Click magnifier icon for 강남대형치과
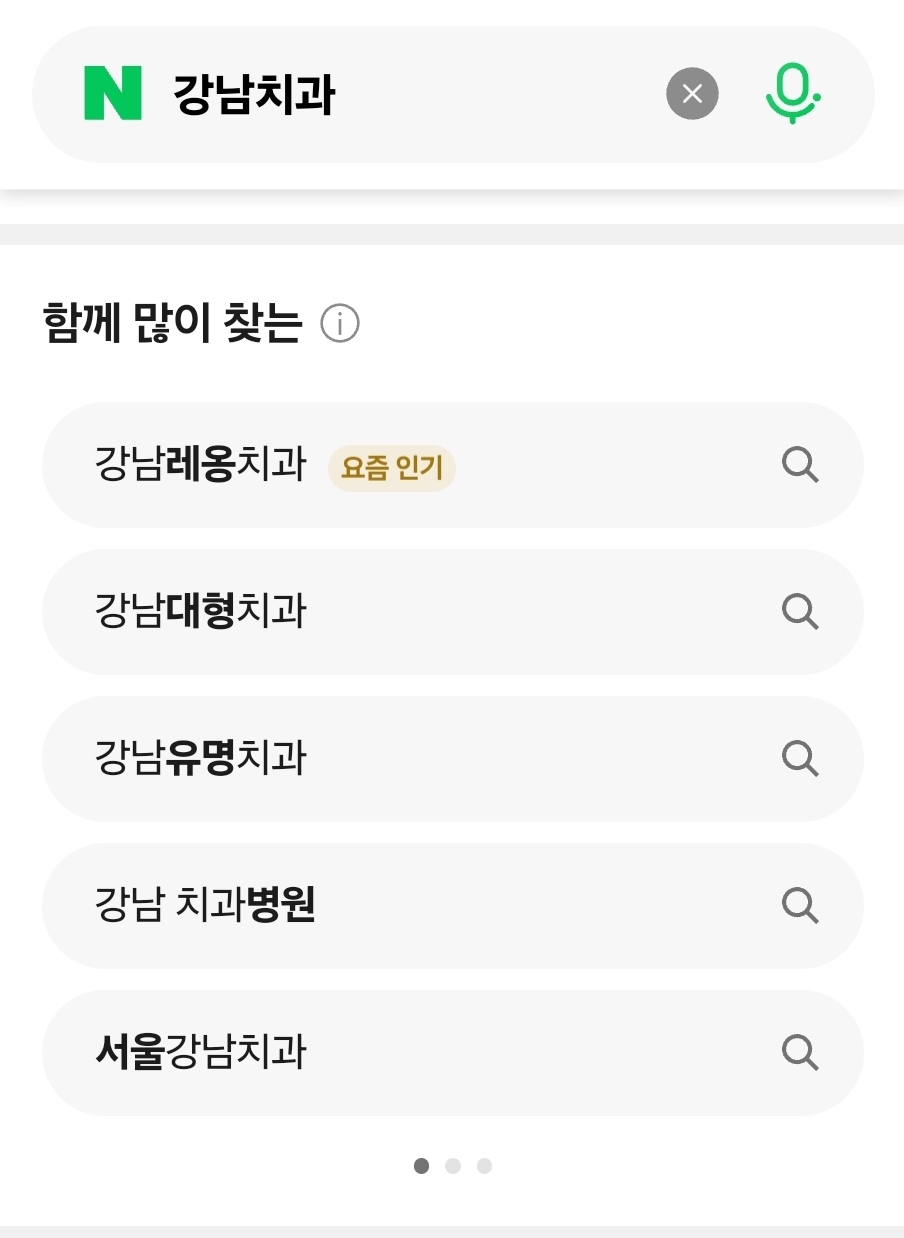The image size is (904, 1238). [x=799, y=611]
